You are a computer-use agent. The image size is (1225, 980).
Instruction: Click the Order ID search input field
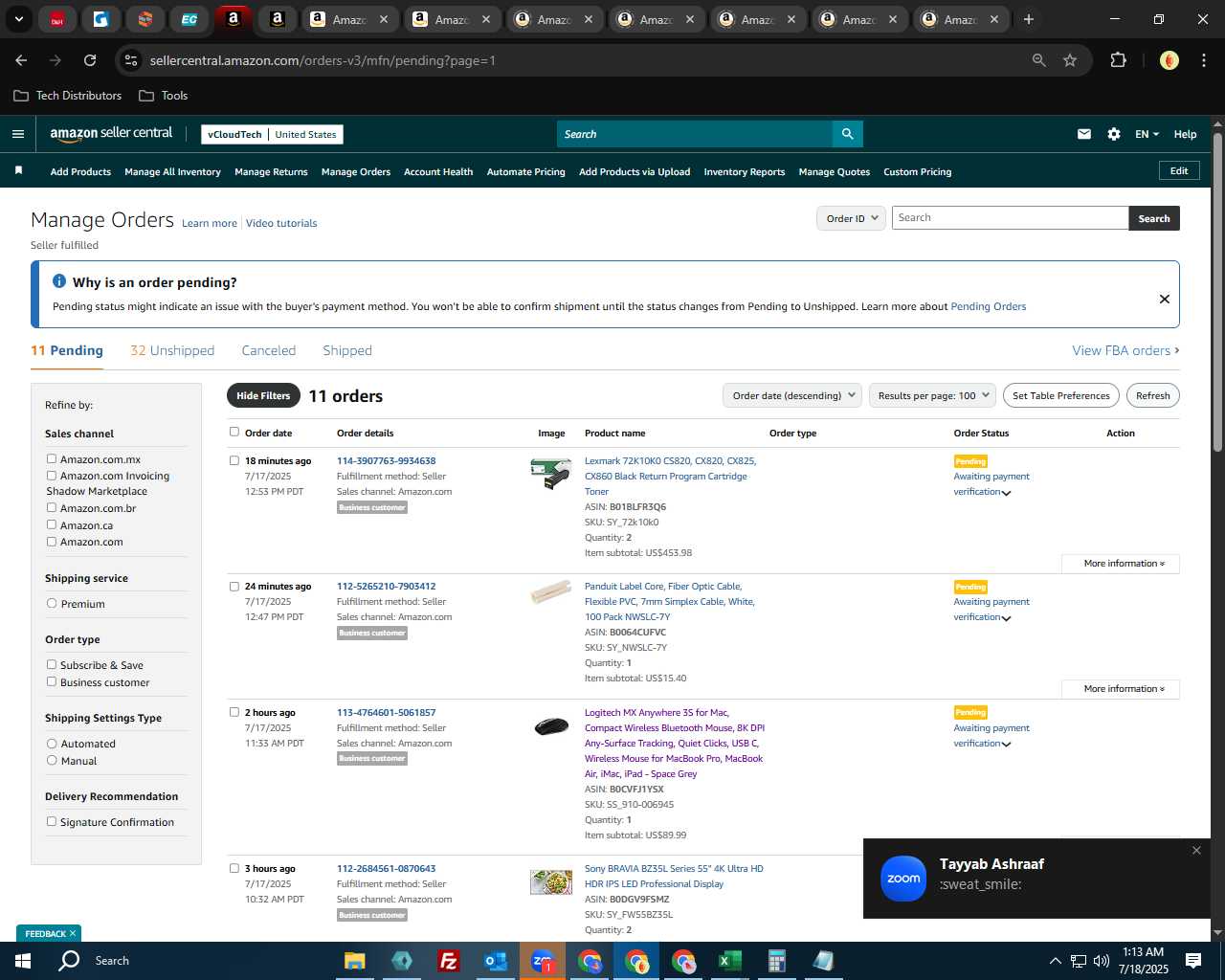tap(1010, 218)
